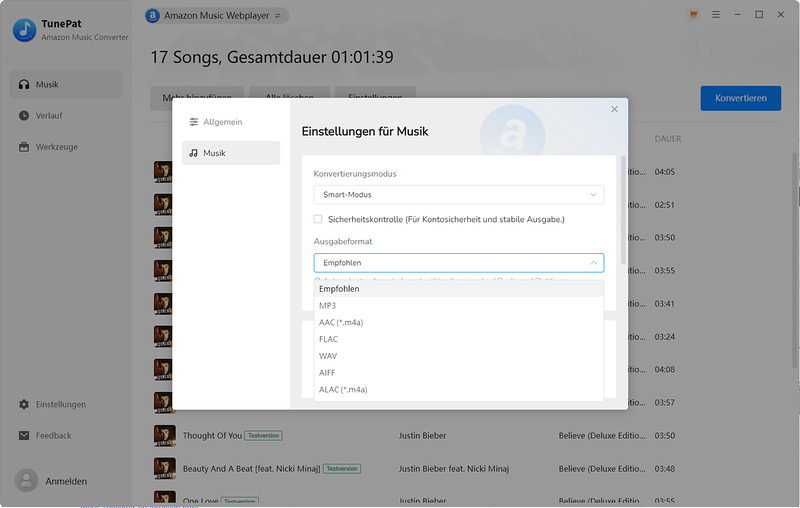The width and height of the screenshot is (800, 508).
Task: Choose ALAC (*.m4a) output format
Action: click(459, 390)
